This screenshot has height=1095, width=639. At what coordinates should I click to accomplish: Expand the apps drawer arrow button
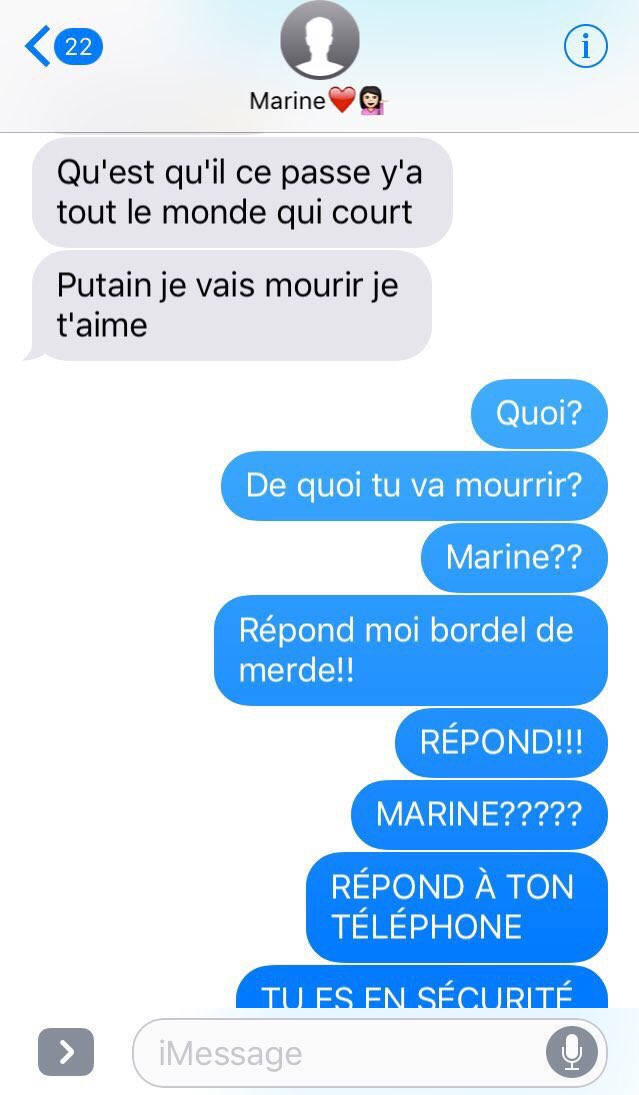(x=66, y=1052)
